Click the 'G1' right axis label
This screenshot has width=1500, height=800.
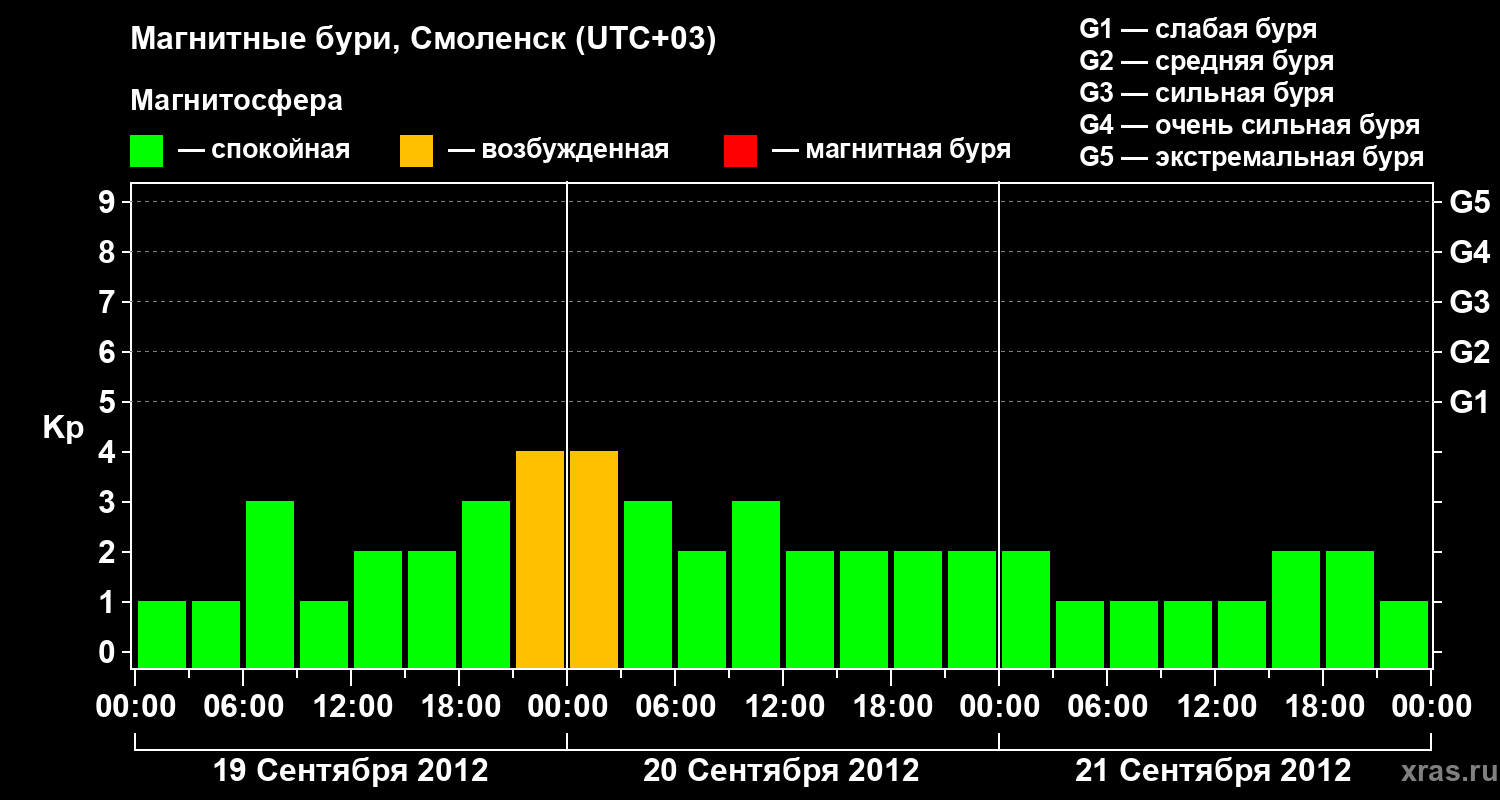1469,402
